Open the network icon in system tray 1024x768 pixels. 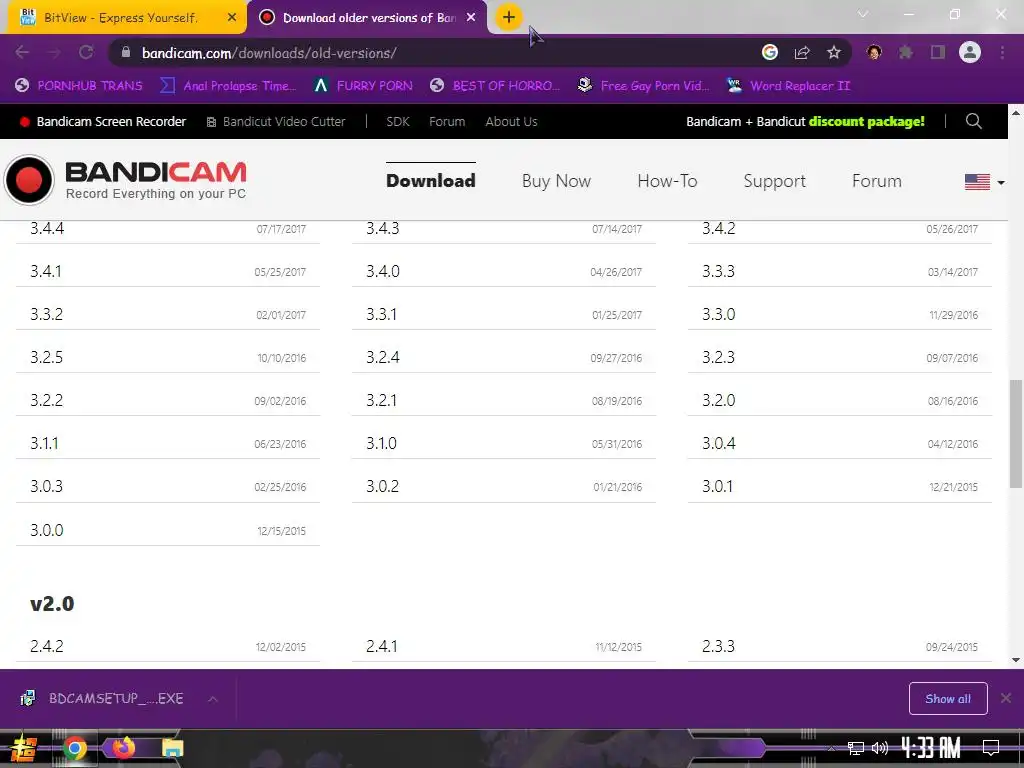[x=856, y=748]
